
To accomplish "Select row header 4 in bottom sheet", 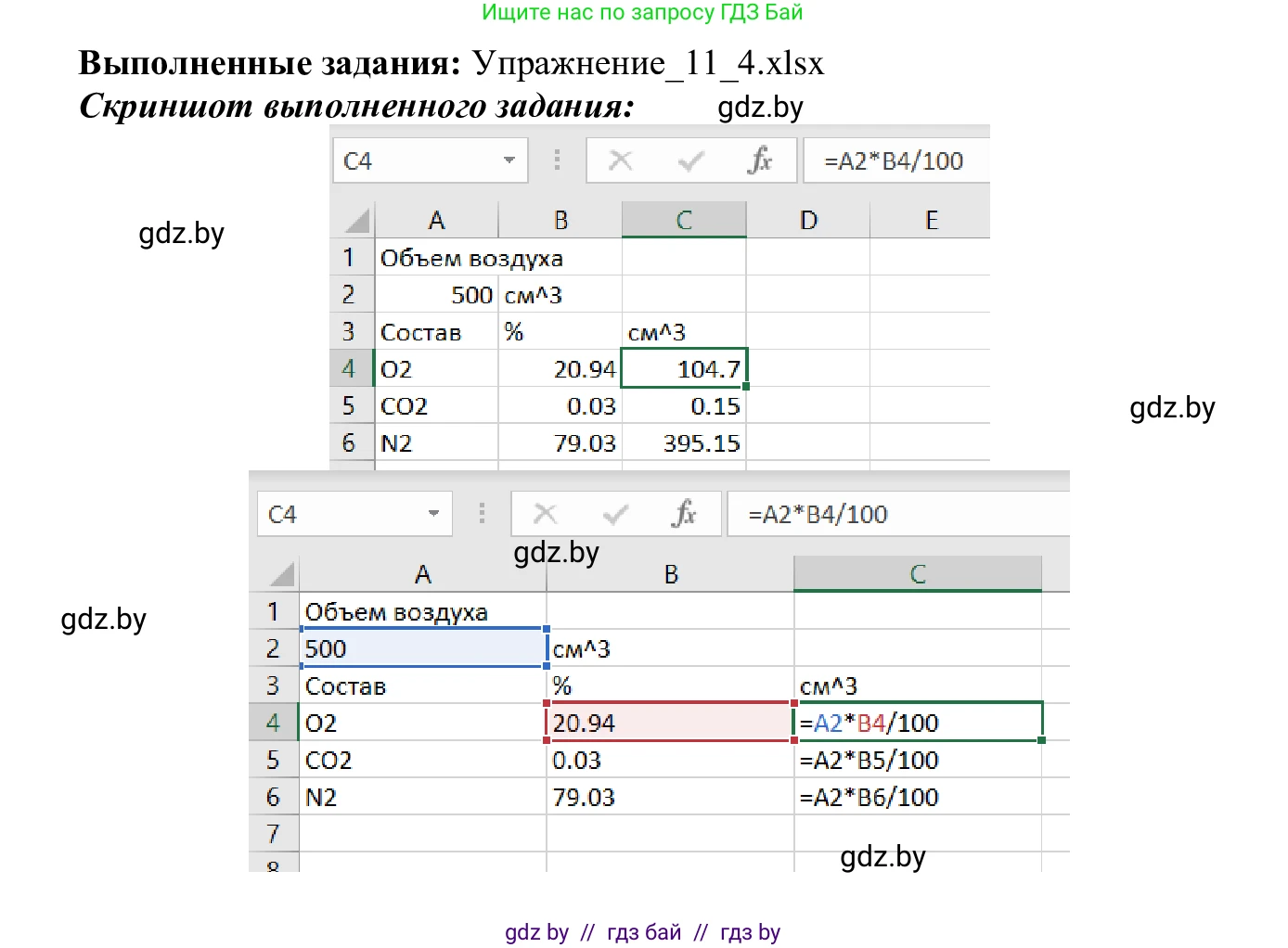I will (x=275, y=722).
